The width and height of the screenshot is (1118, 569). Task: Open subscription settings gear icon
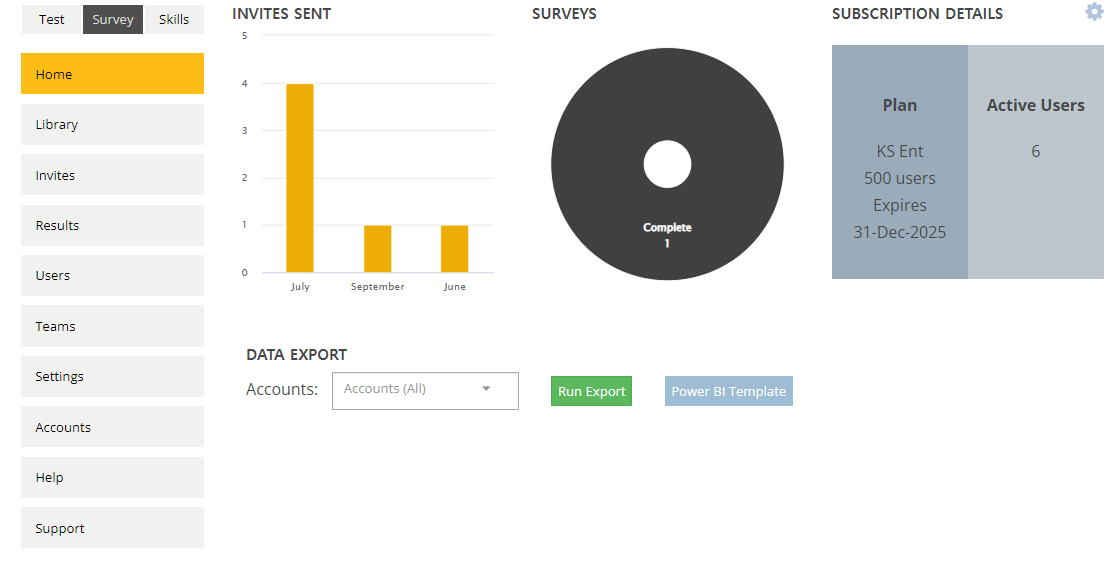1094,11
